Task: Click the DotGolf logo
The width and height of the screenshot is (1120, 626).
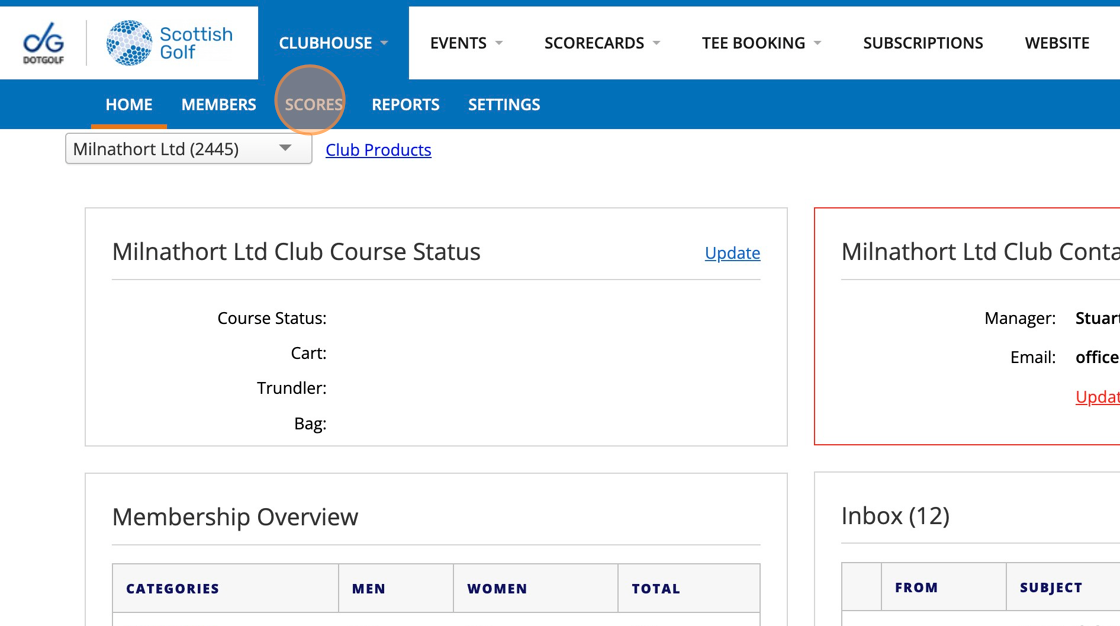Action: (44, 43)
